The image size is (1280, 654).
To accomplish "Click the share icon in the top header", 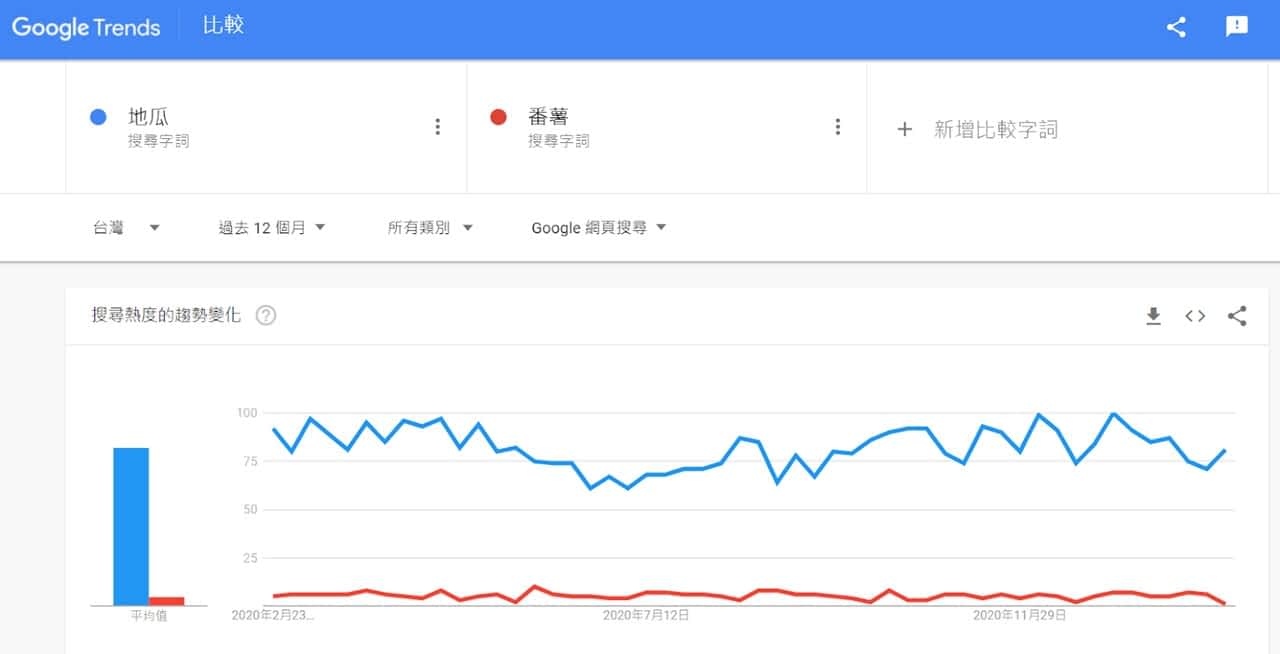I will tap(1176, 27).
